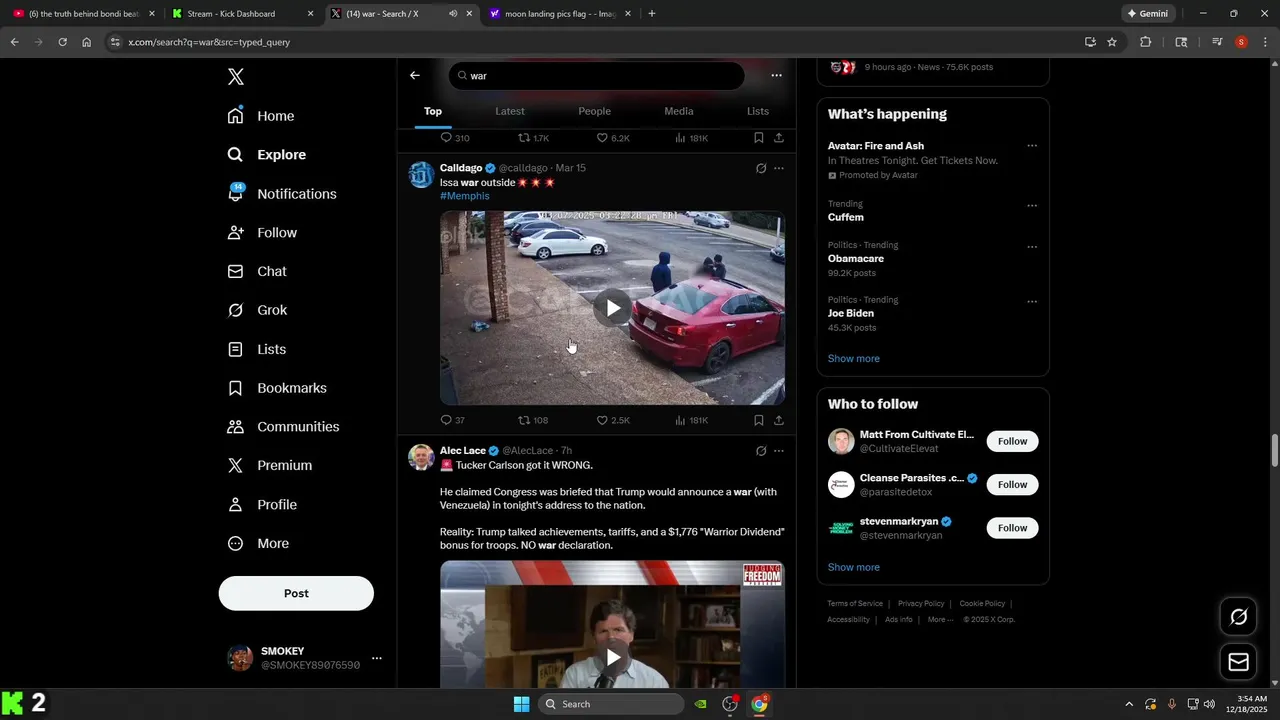
Task: Follow stevenmarkryan account
Action: (1012, 528)
